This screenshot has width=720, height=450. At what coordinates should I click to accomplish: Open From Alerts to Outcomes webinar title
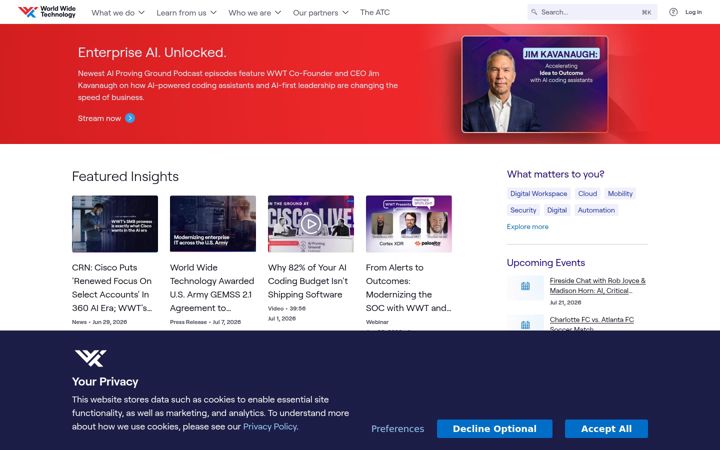(x=408, y=288)
